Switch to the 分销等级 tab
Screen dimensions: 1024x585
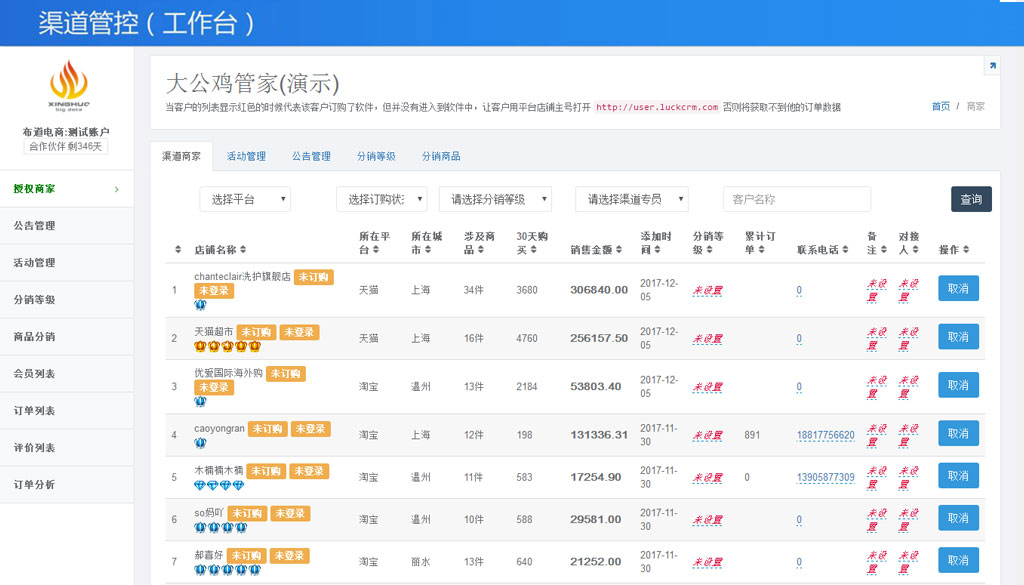point(376,156)
